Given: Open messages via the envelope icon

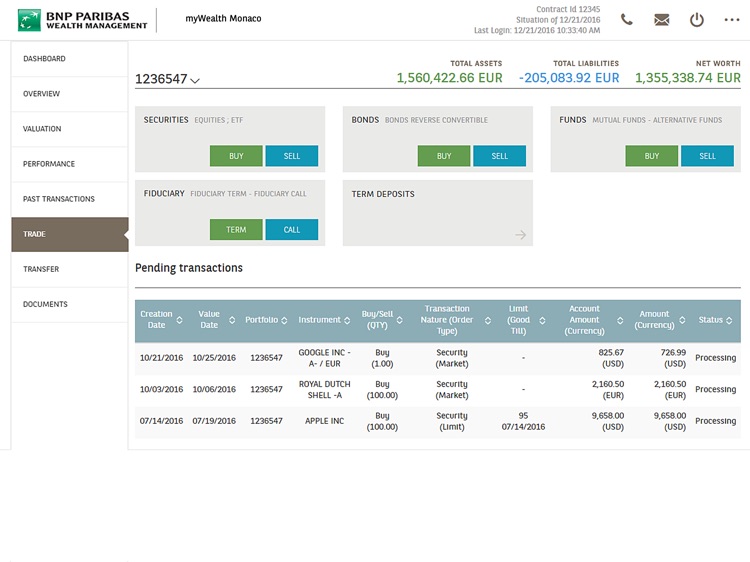Looking at the screenshot, I should (x=662, y=20).
